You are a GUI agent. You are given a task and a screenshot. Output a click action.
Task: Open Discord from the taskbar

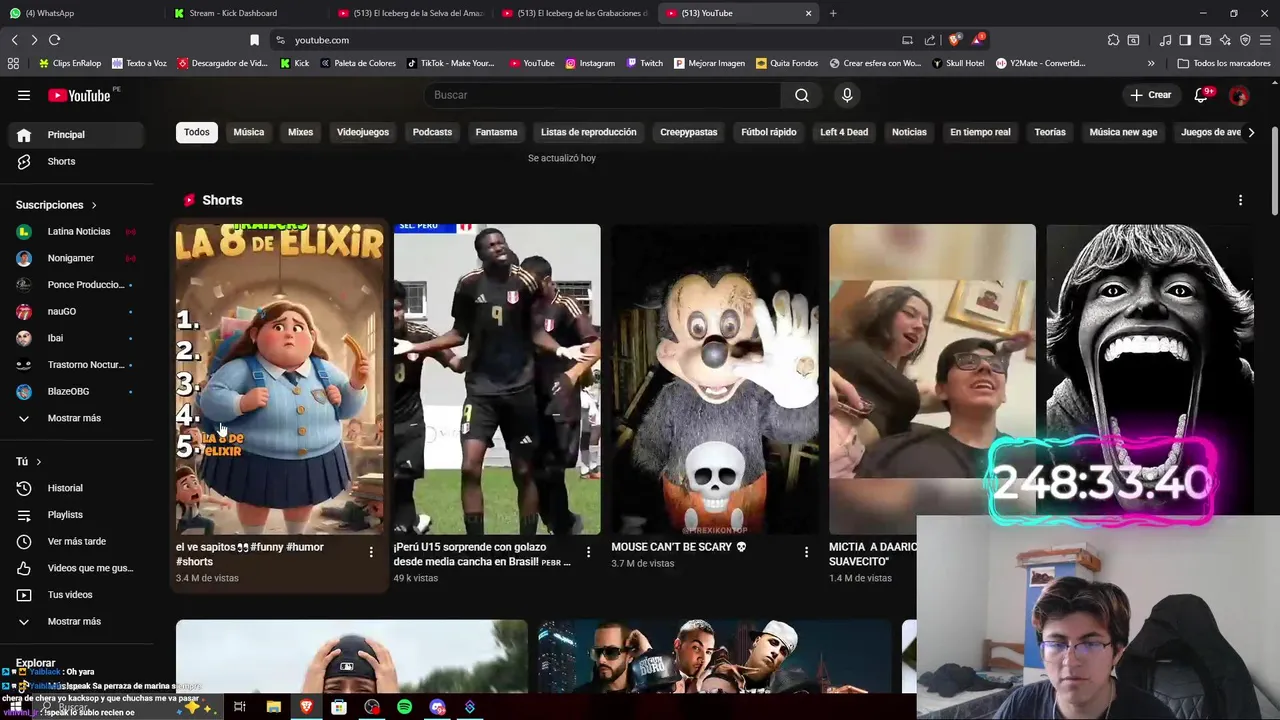[437, 707]
